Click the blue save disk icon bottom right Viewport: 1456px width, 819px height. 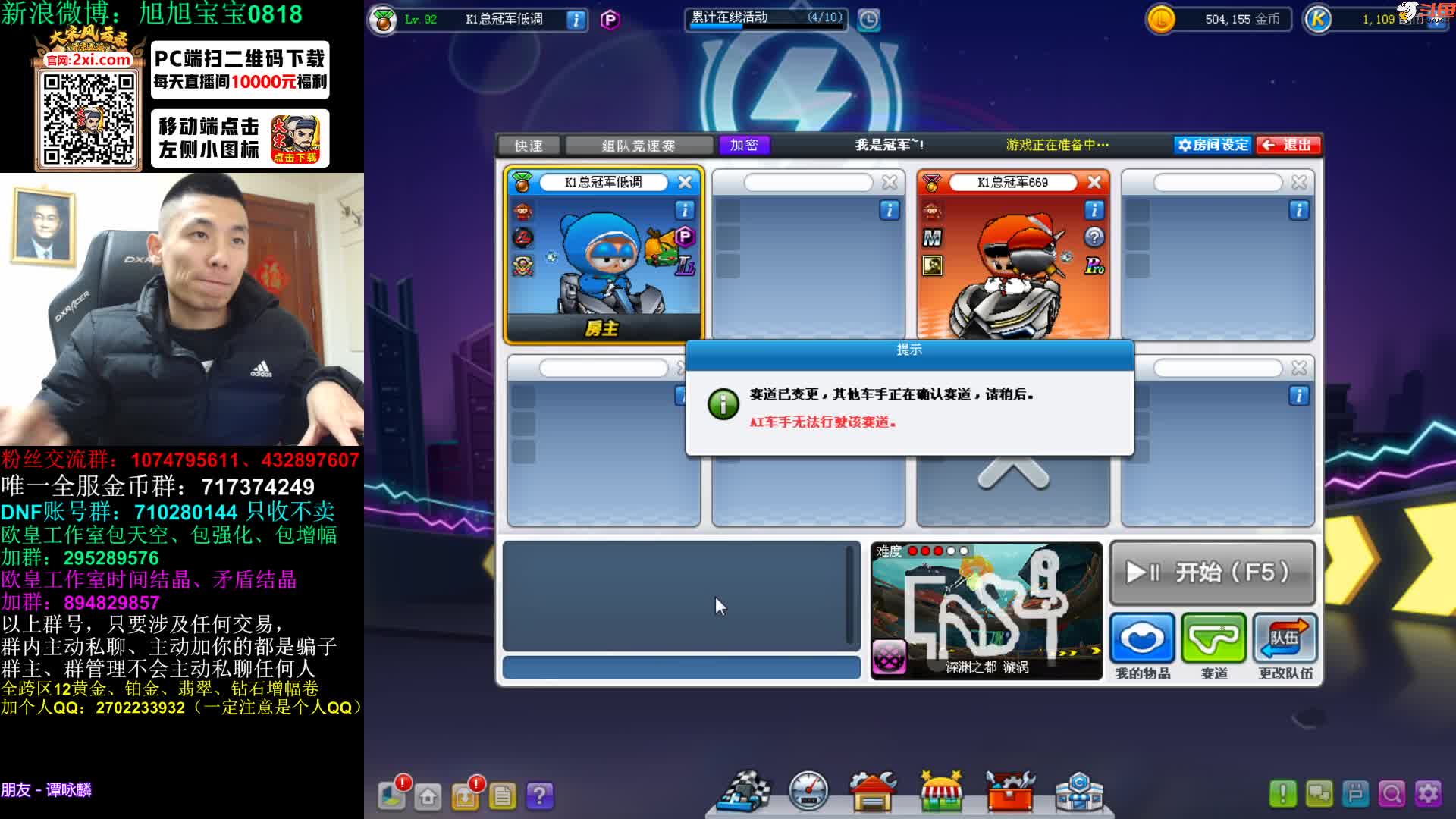pyautogui.click(x=1356, y=794)
